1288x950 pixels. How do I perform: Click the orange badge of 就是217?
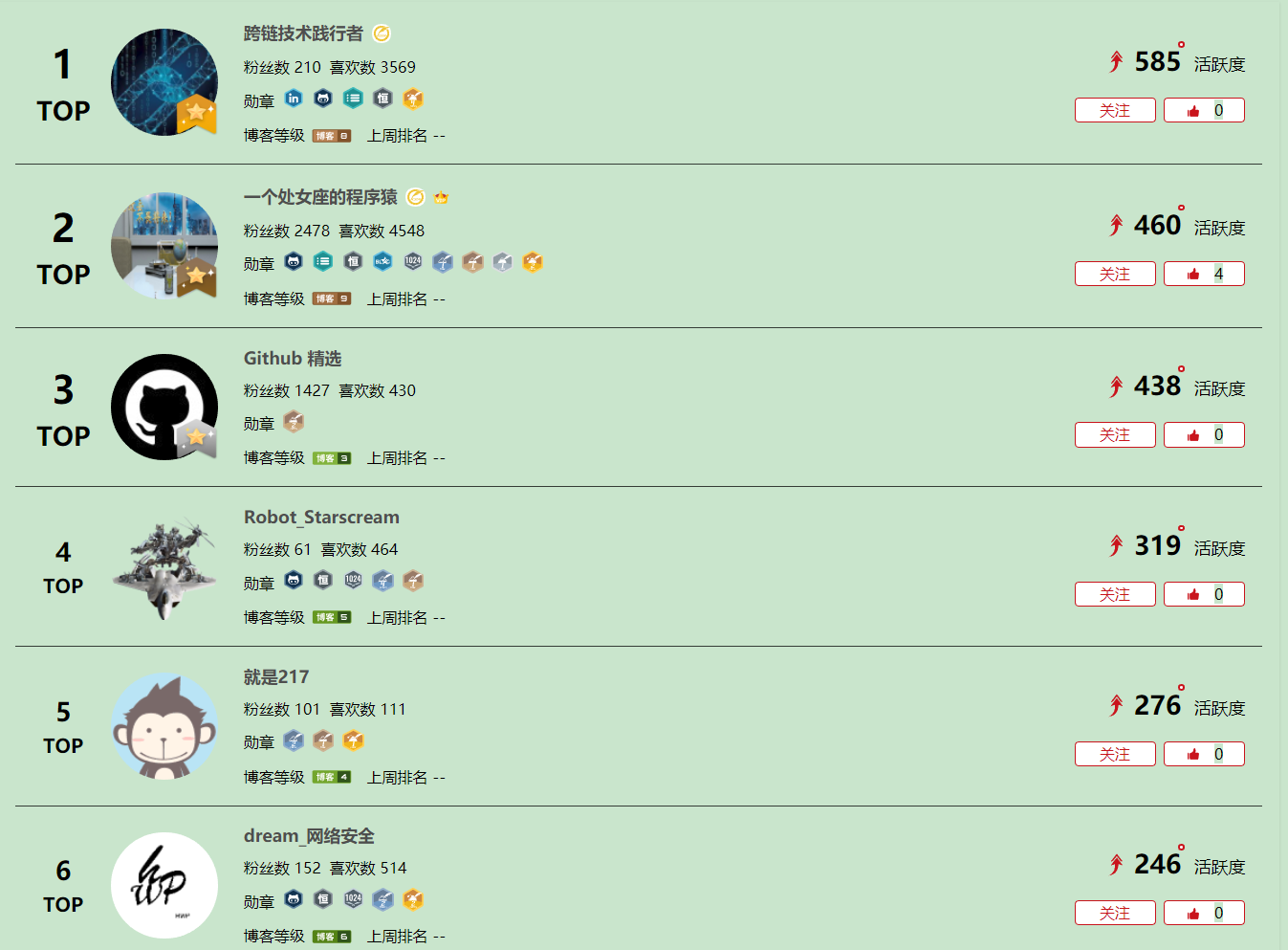[353, 740]
